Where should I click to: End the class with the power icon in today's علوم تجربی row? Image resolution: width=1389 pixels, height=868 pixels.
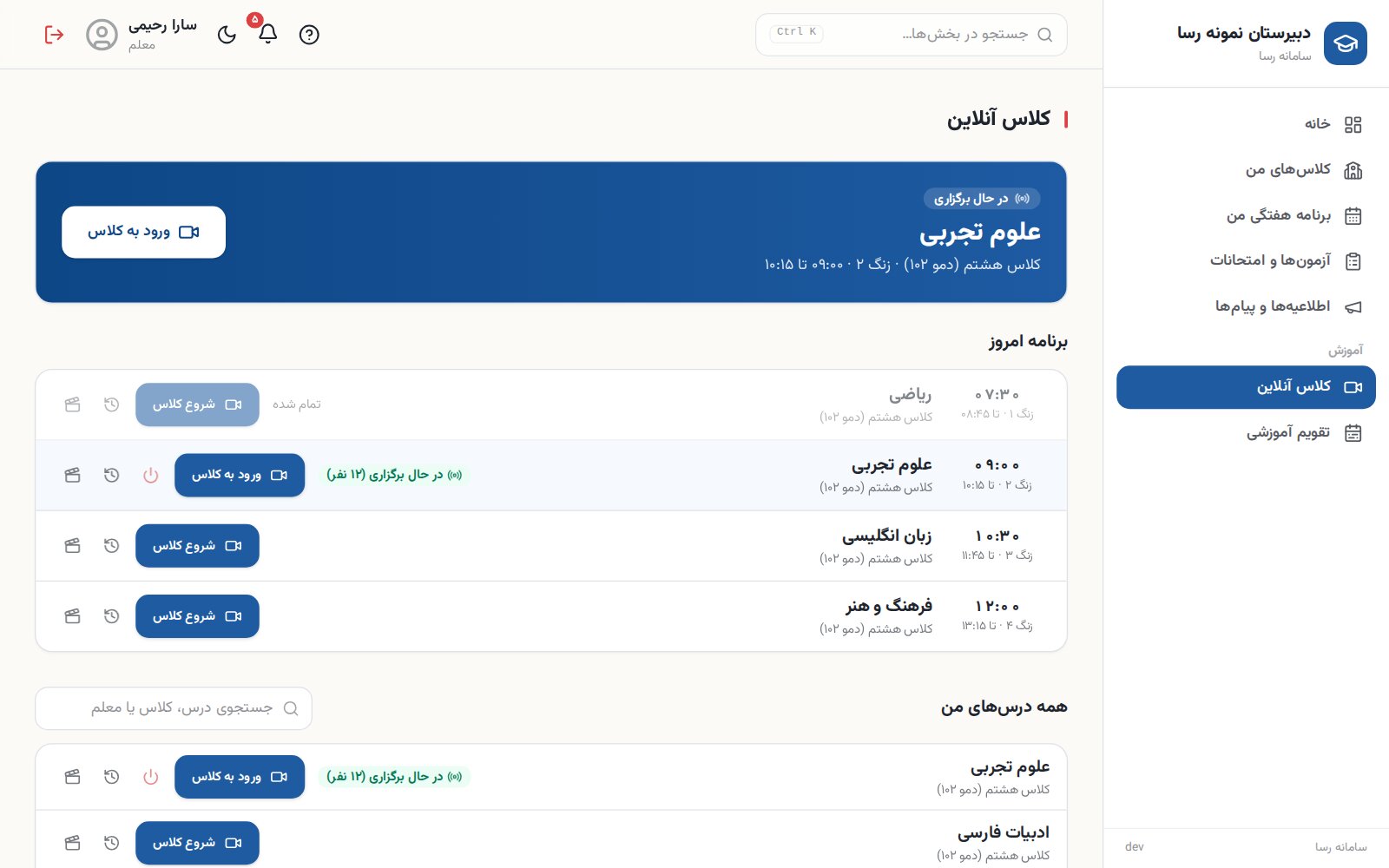point(150,475)
